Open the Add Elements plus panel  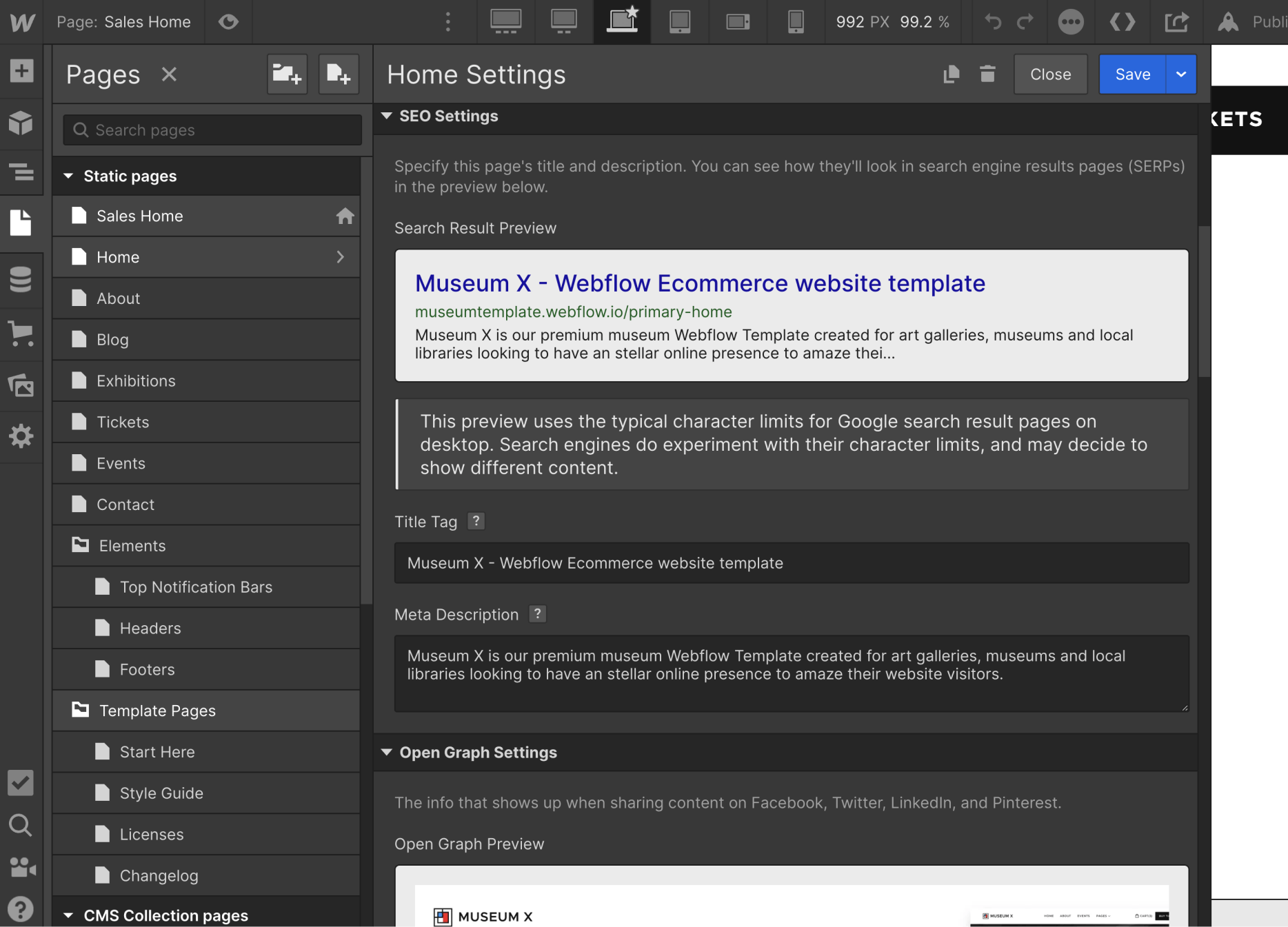tap(21, 70)
